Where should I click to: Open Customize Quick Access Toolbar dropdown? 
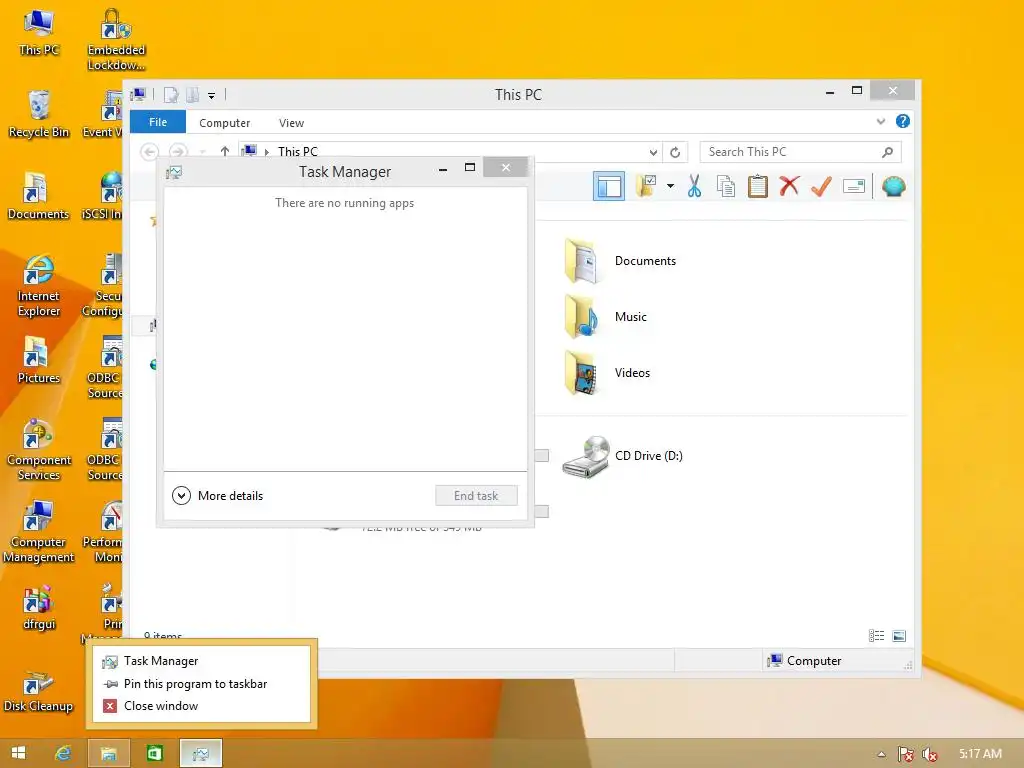212,96
